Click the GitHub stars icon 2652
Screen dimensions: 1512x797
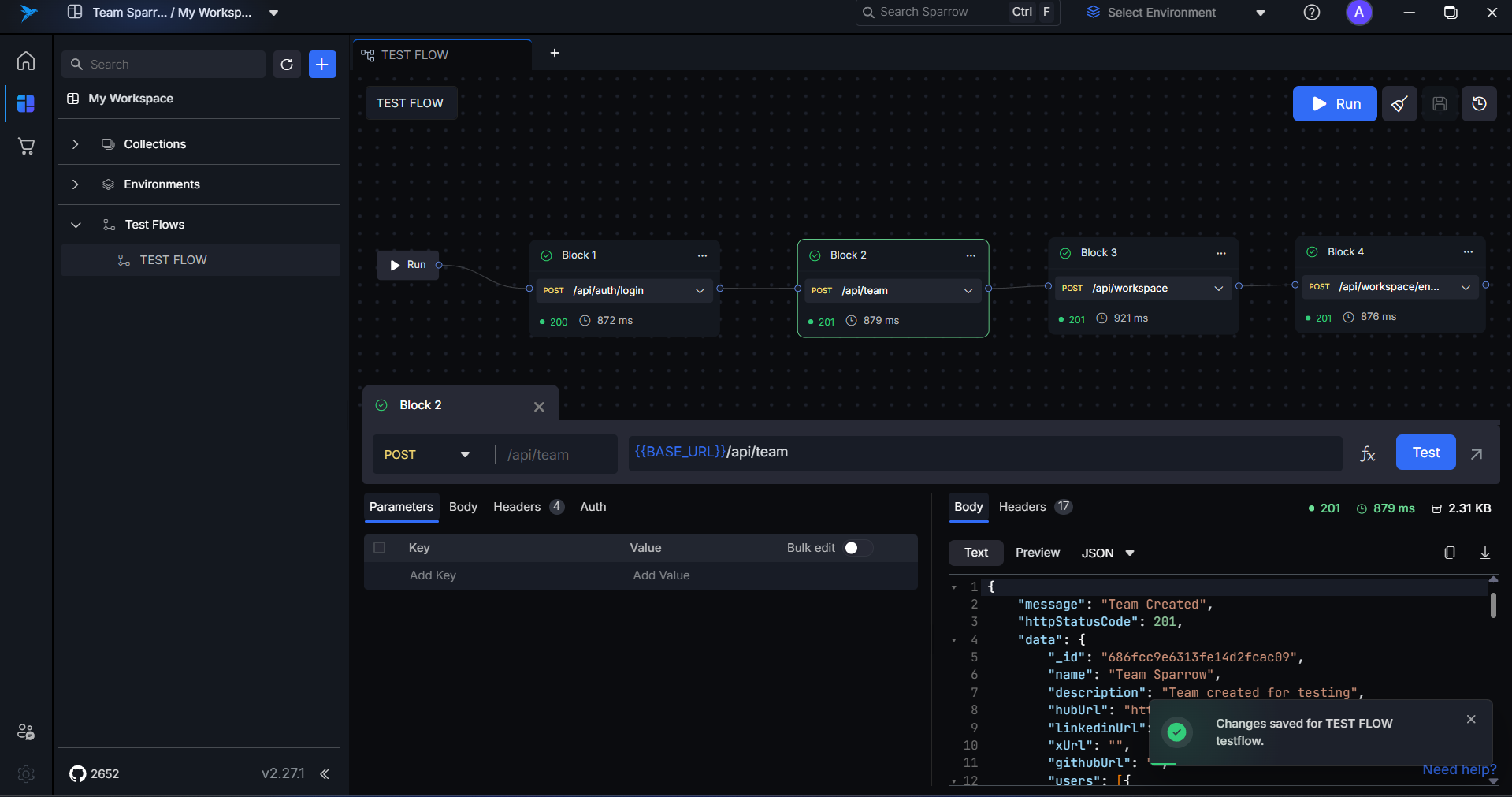(x=95, y=774)
